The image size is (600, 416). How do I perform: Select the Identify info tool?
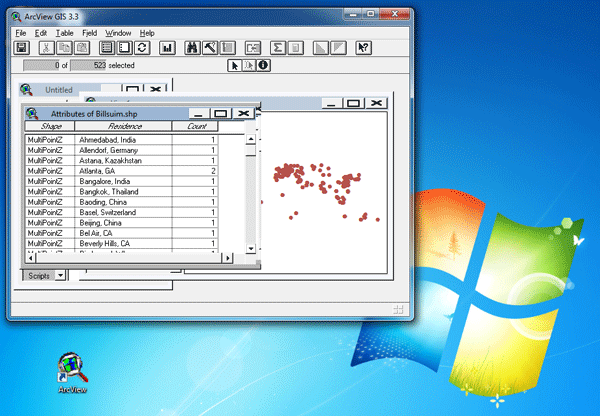coord(263,65)
